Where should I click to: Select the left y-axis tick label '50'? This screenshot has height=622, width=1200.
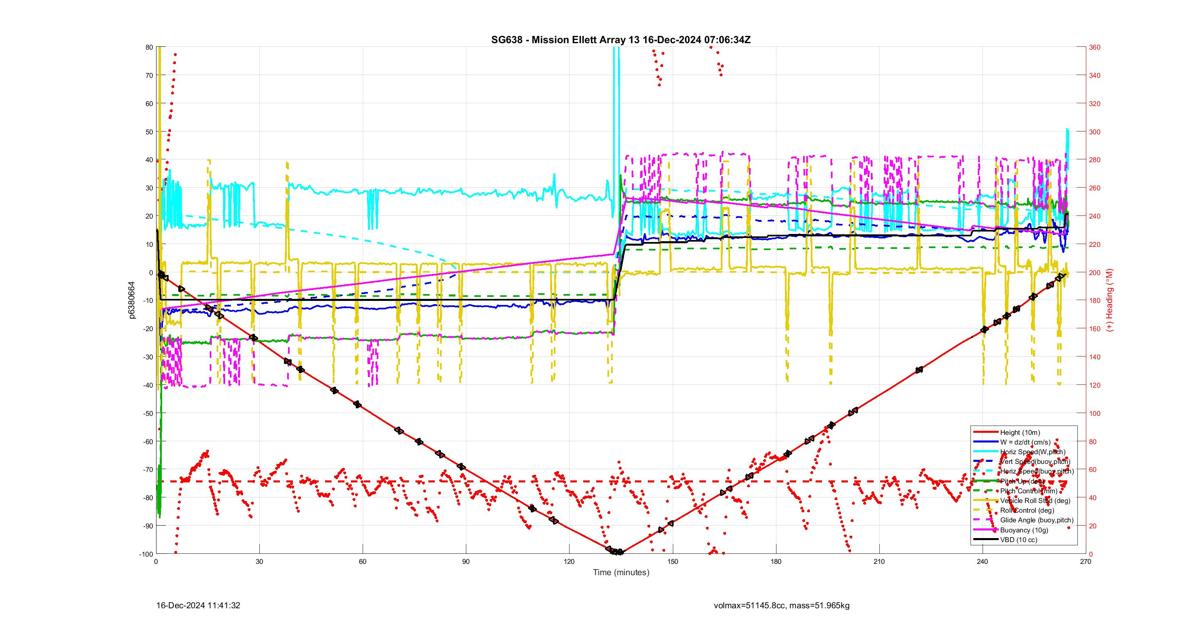(x=148, y=132)
